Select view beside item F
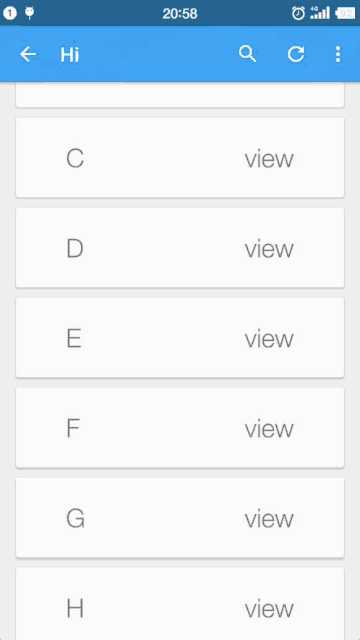 pos(269,429)
